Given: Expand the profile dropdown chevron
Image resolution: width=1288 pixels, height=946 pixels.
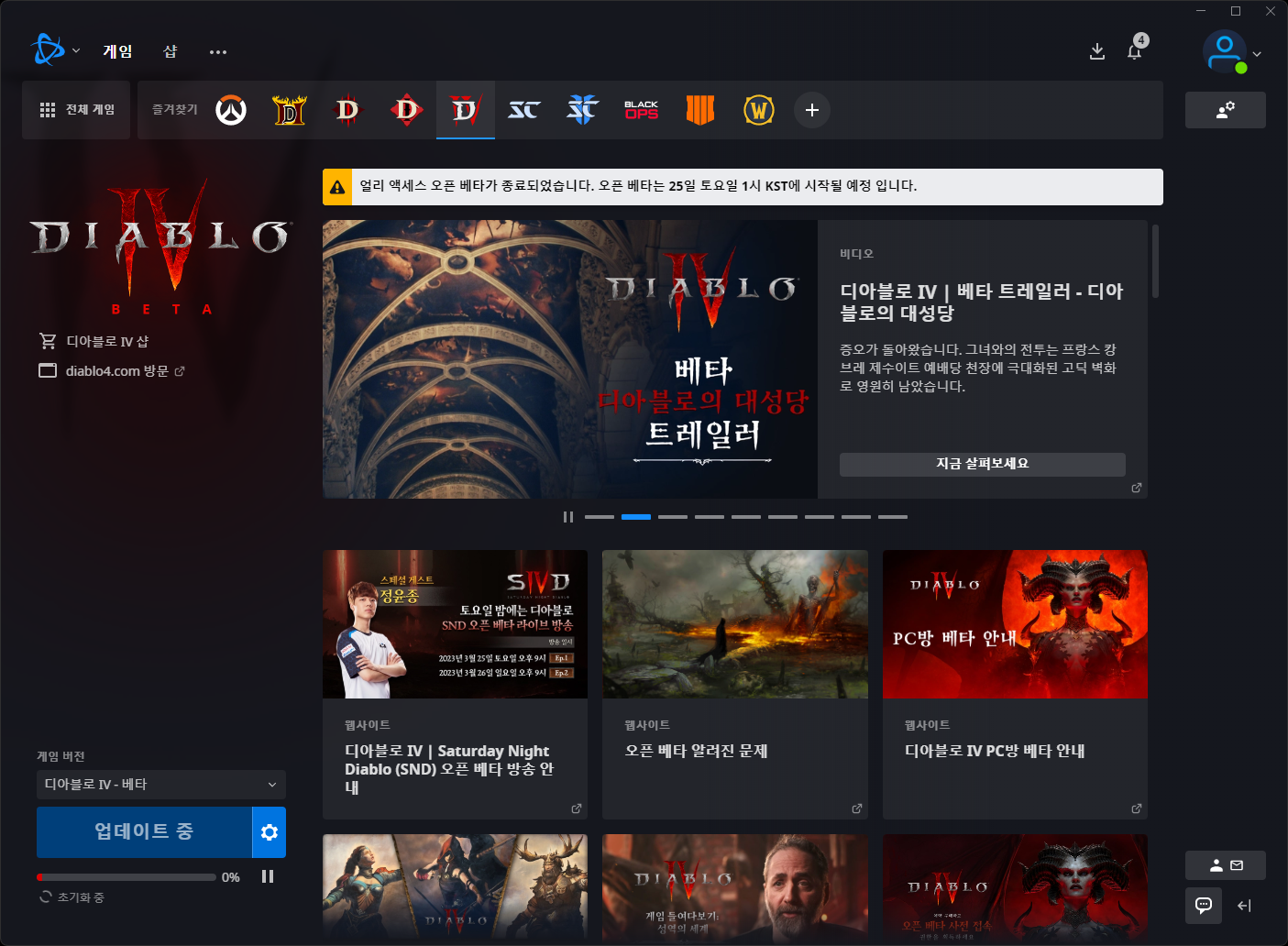Looking at the screenshot, I should click(1258, 54).
